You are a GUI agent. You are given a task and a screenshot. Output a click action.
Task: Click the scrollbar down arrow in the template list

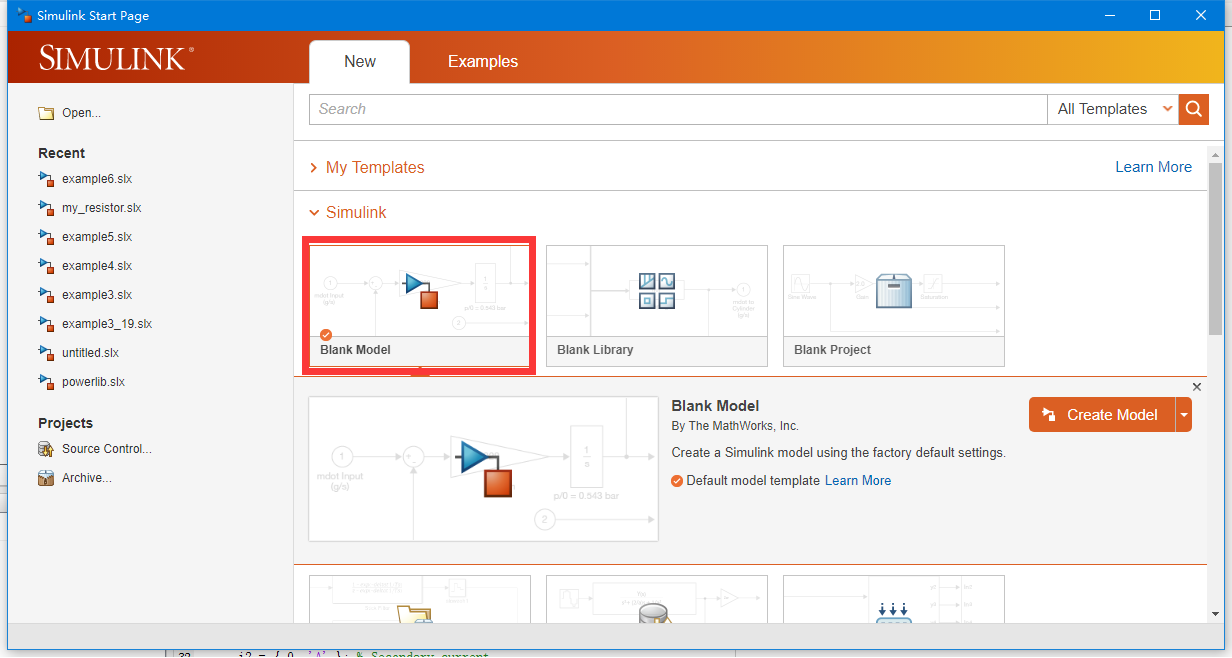tap(1215, 614)
